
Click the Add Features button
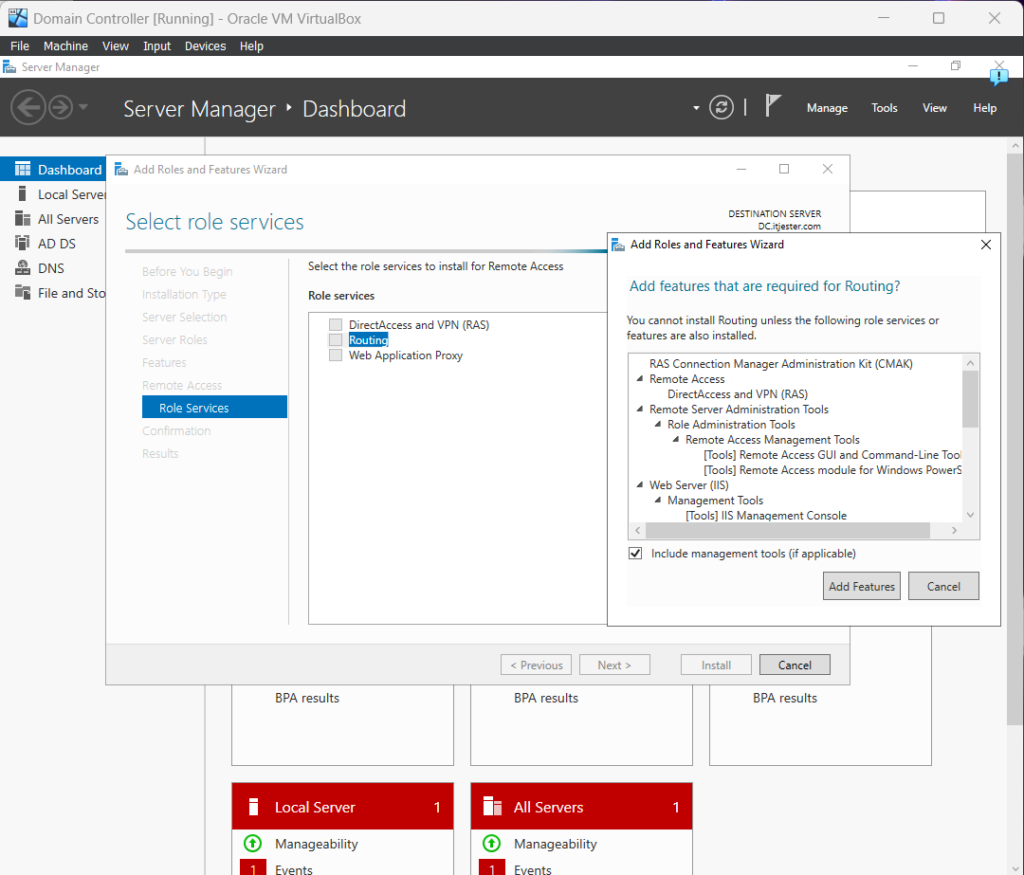tap(861, 586)
